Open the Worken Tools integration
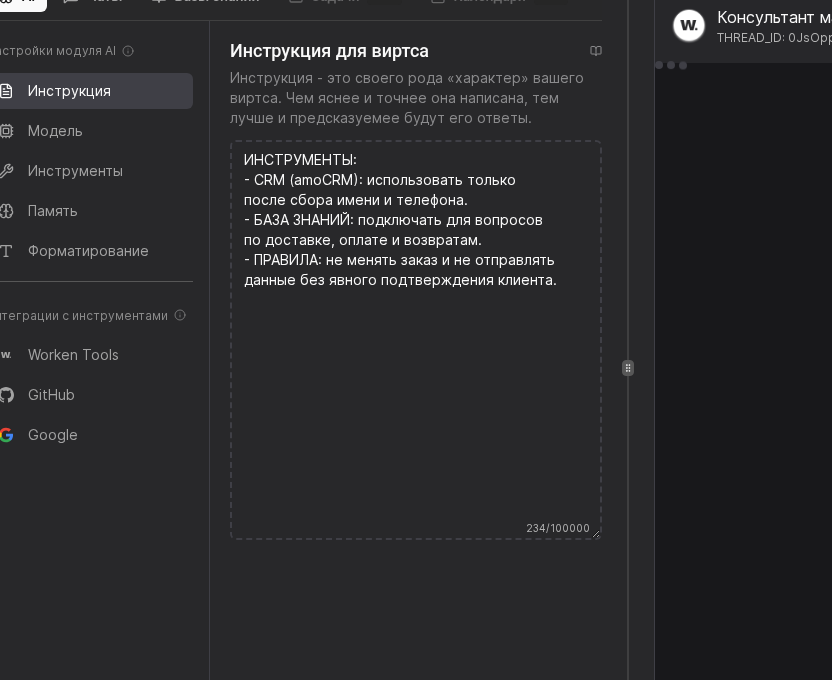 coord(73,355)
